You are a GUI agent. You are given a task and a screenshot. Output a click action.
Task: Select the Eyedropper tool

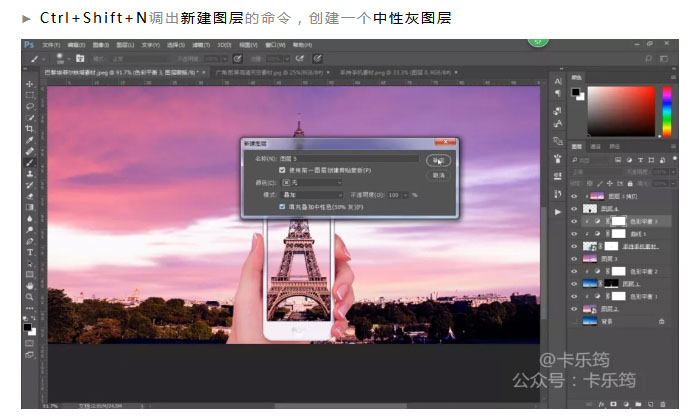point(30,140)
